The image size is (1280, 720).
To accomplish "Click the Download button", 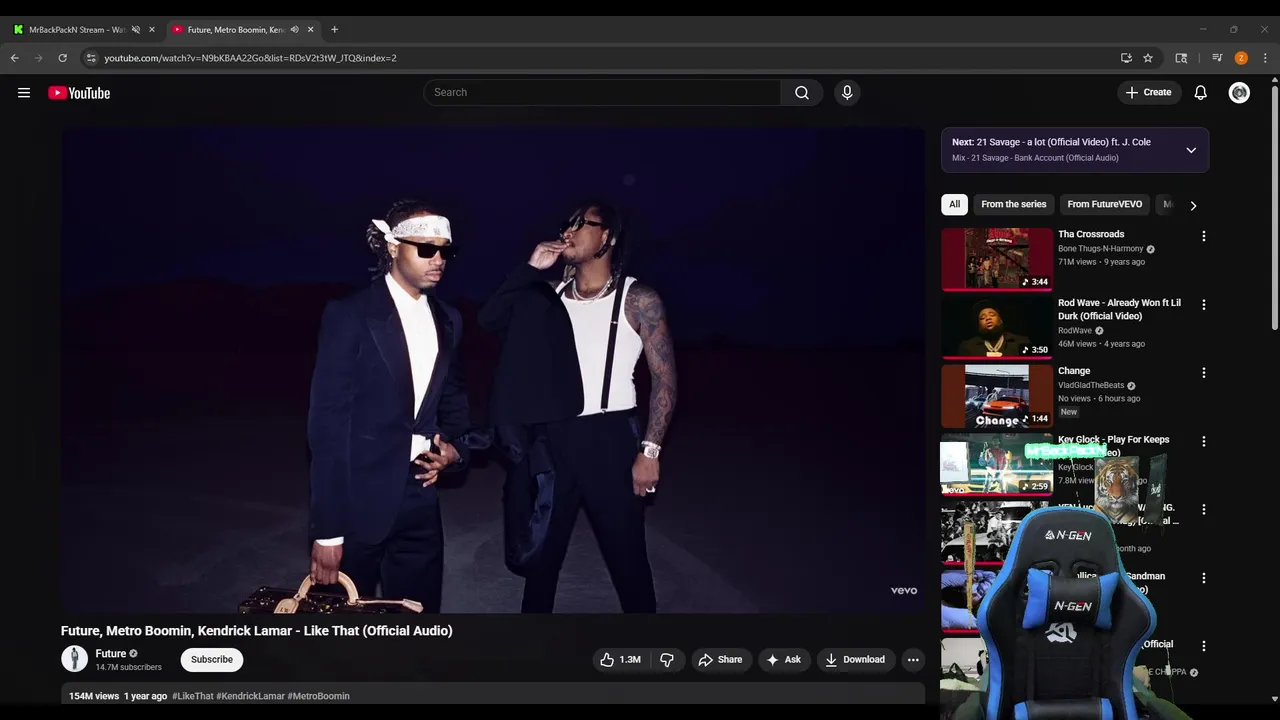I will point(855,660).
